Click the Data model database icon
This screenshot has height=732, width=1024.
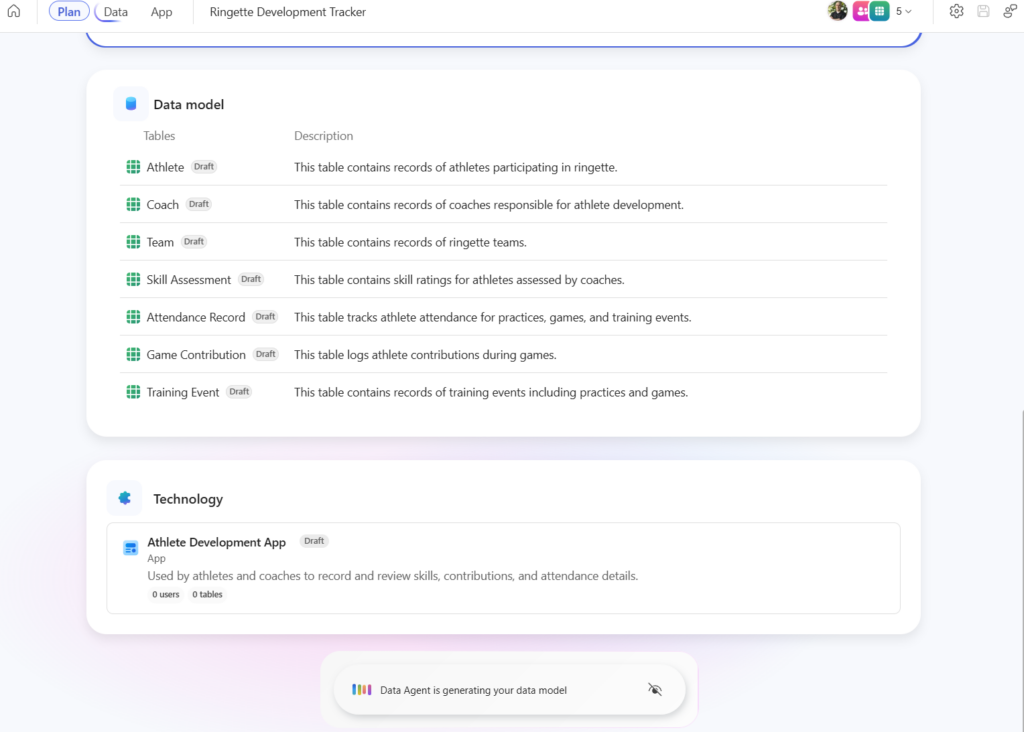point(130,104)
